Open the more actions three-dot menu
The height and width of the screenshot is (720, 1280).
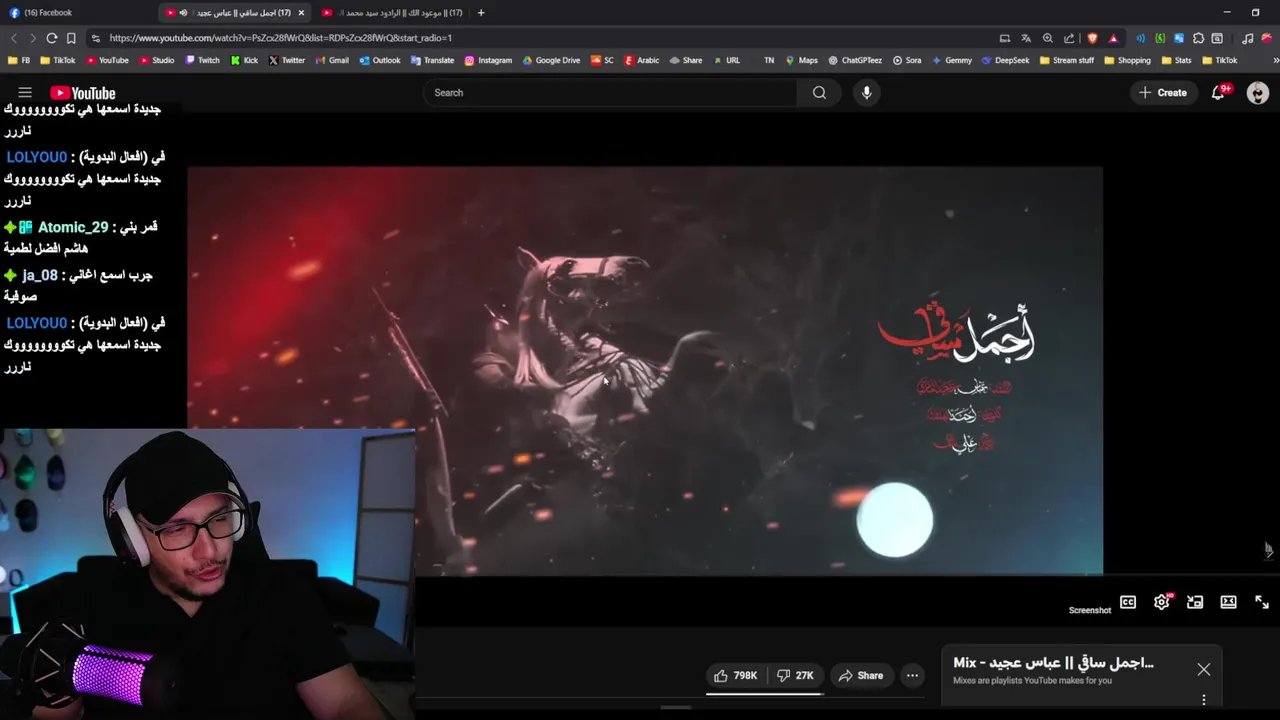[912, 676]
